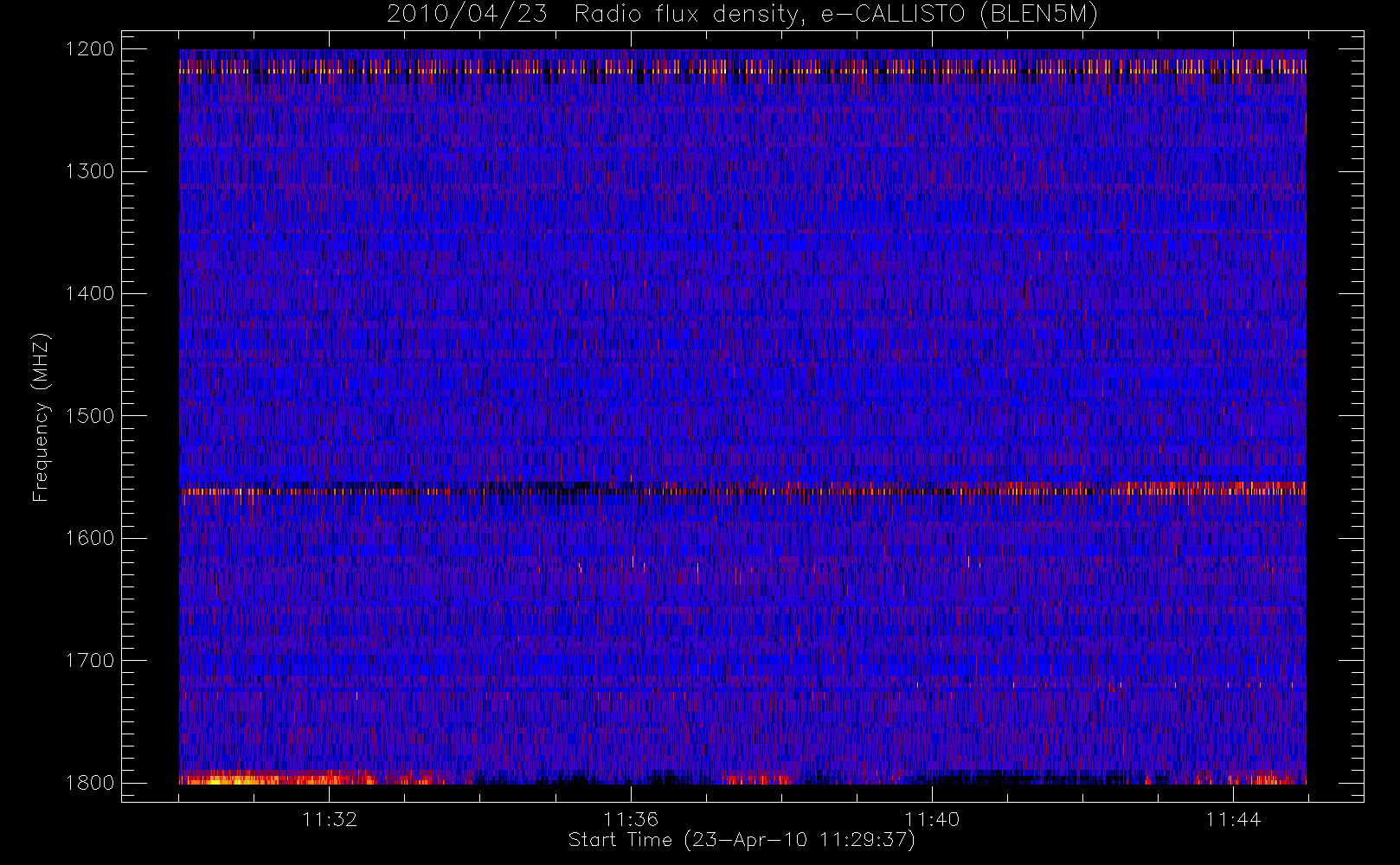This screenshot has height=865, width=1400.
Task: Click the 11:36 time tick label
Action: (631, 819)
